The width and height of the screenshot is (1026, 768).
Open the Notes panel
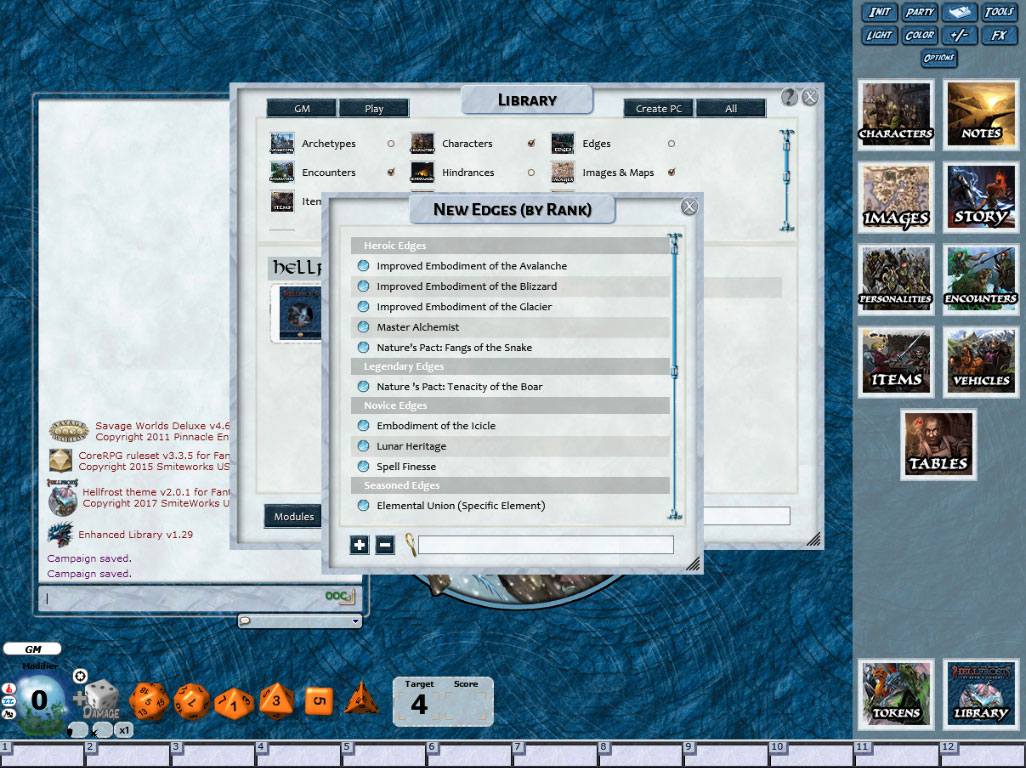(980, 113)
